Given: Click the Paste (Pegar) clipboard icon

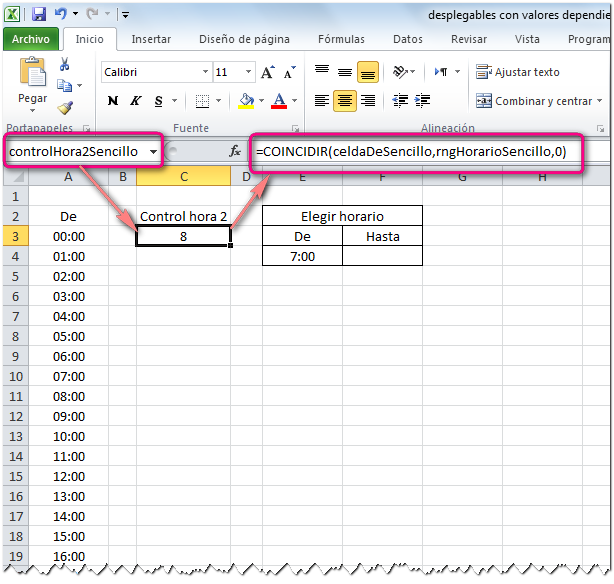Looking at the screenshot, I should [x=33, y=78].
